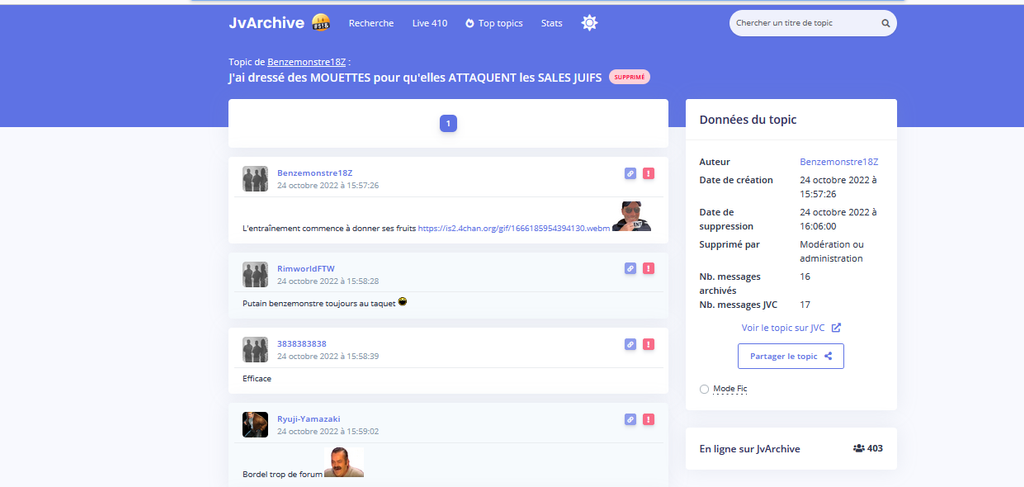Open the Live 410 section

(429, 23)
